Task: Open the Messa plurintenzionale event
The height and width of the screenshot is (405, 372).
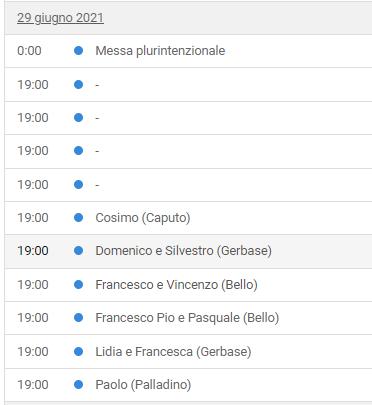Action: tap(160, 51)
